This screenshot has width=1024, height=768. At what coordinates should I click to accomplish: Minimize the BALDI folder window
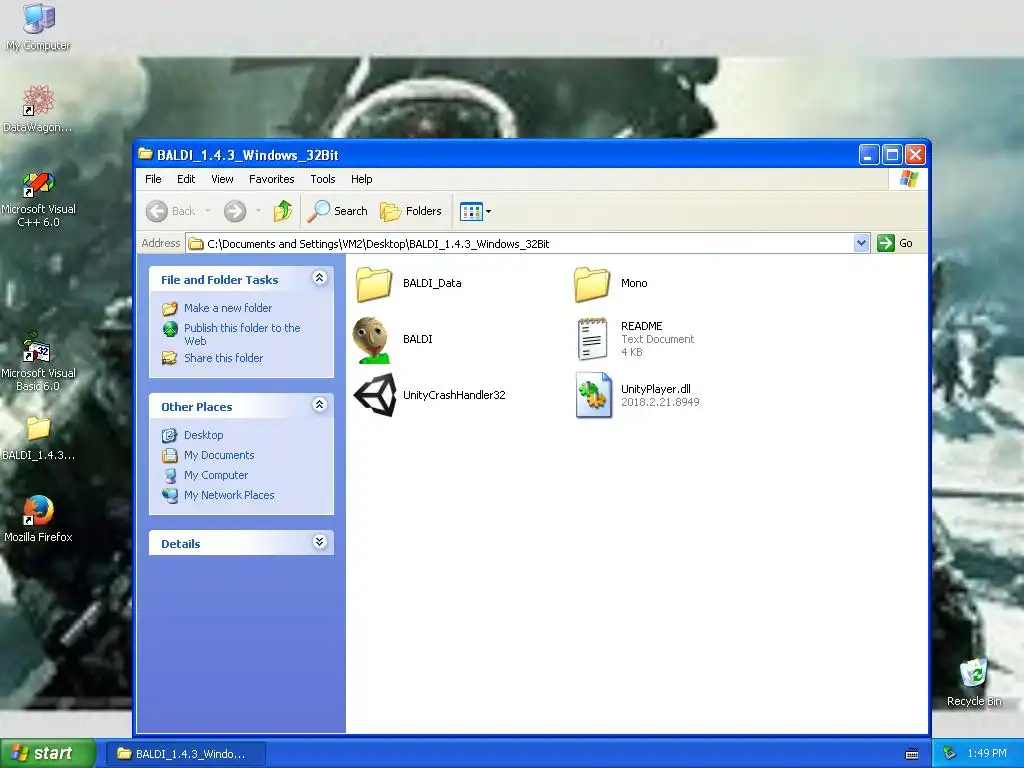tap(869, 155)
